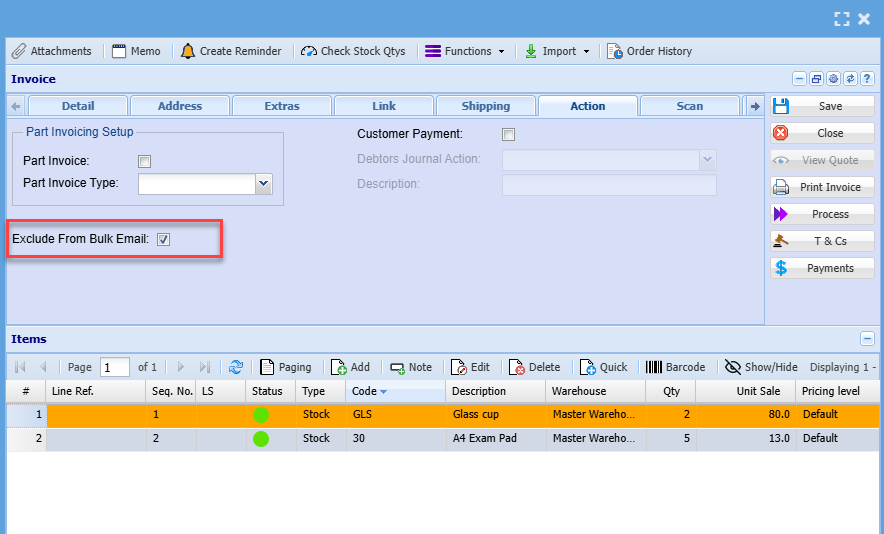Screen dimensions: 884x534
Task: Open the Functions dropdown menu
Action: tap(466, 51)
